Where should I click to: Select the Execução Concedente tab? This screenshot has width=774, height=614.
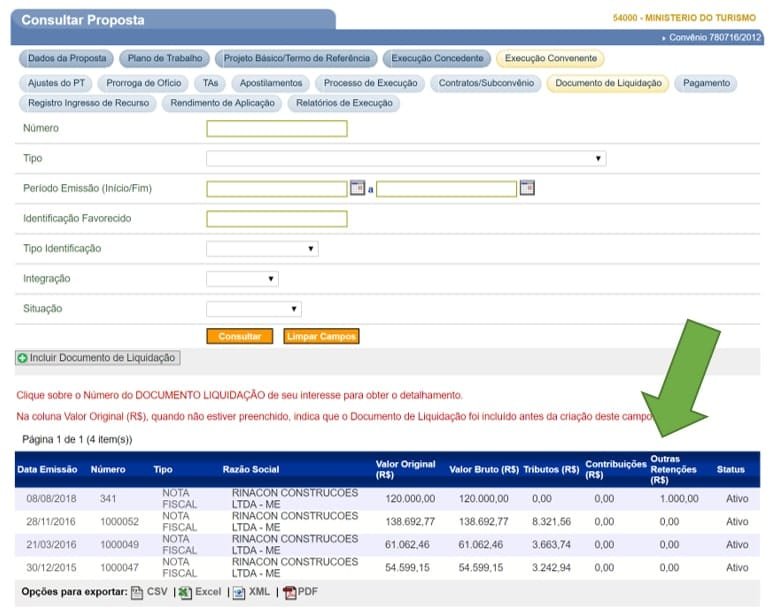tap(437, 58)
